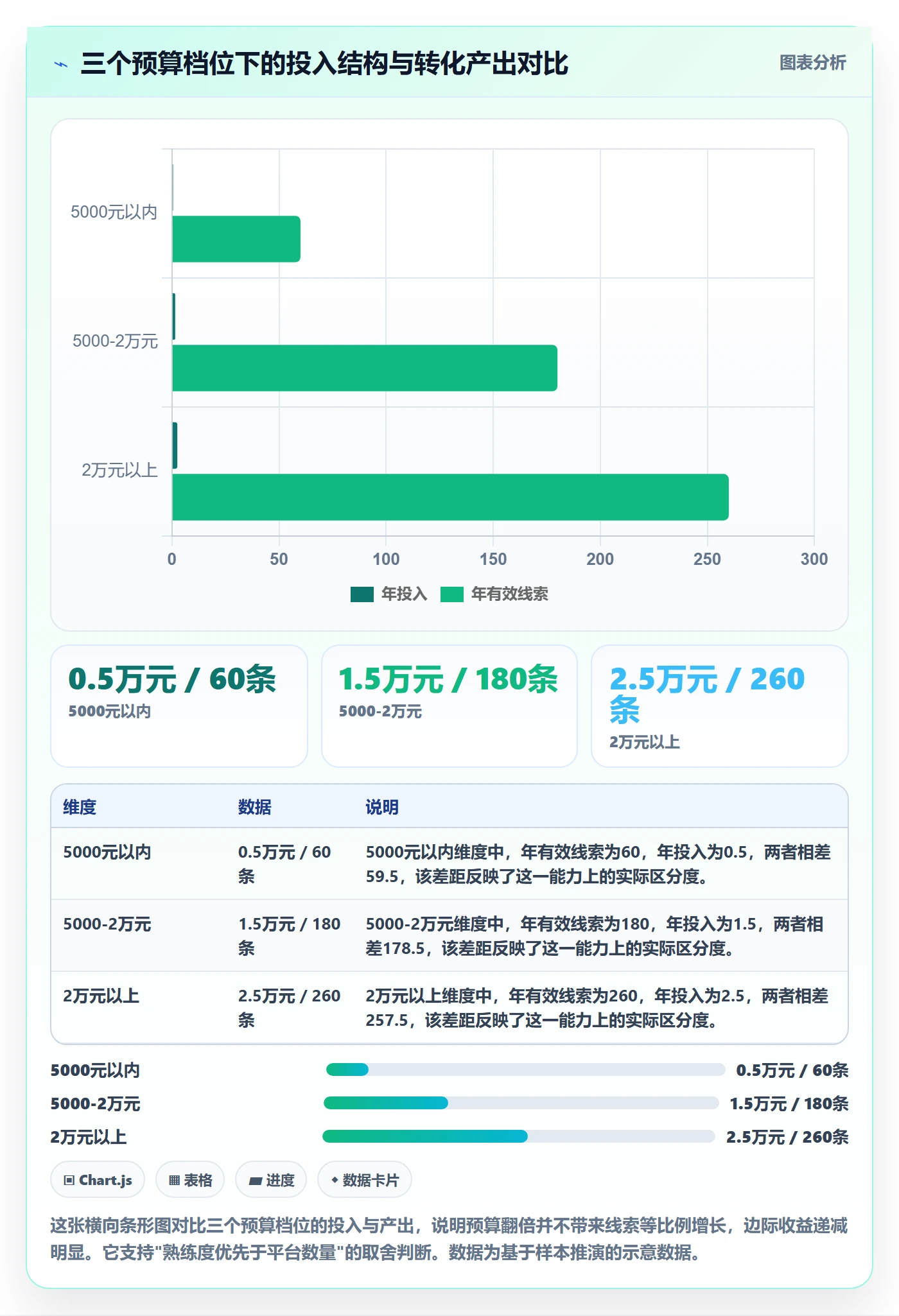The image size is (899, 1316).
Task: Select the 1.5万元 / 180条 data card
Action: click(x=449, y=706)
